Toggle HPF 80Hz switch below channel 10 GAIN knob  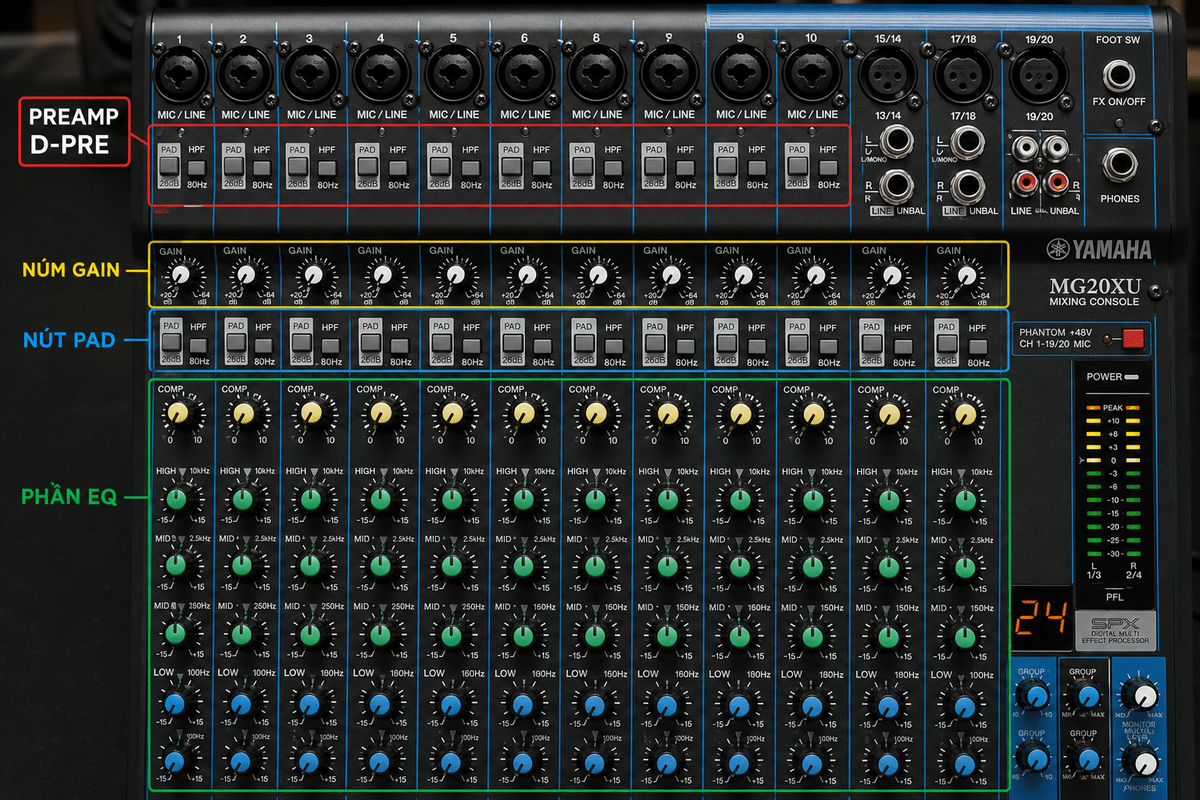[828, 346]
